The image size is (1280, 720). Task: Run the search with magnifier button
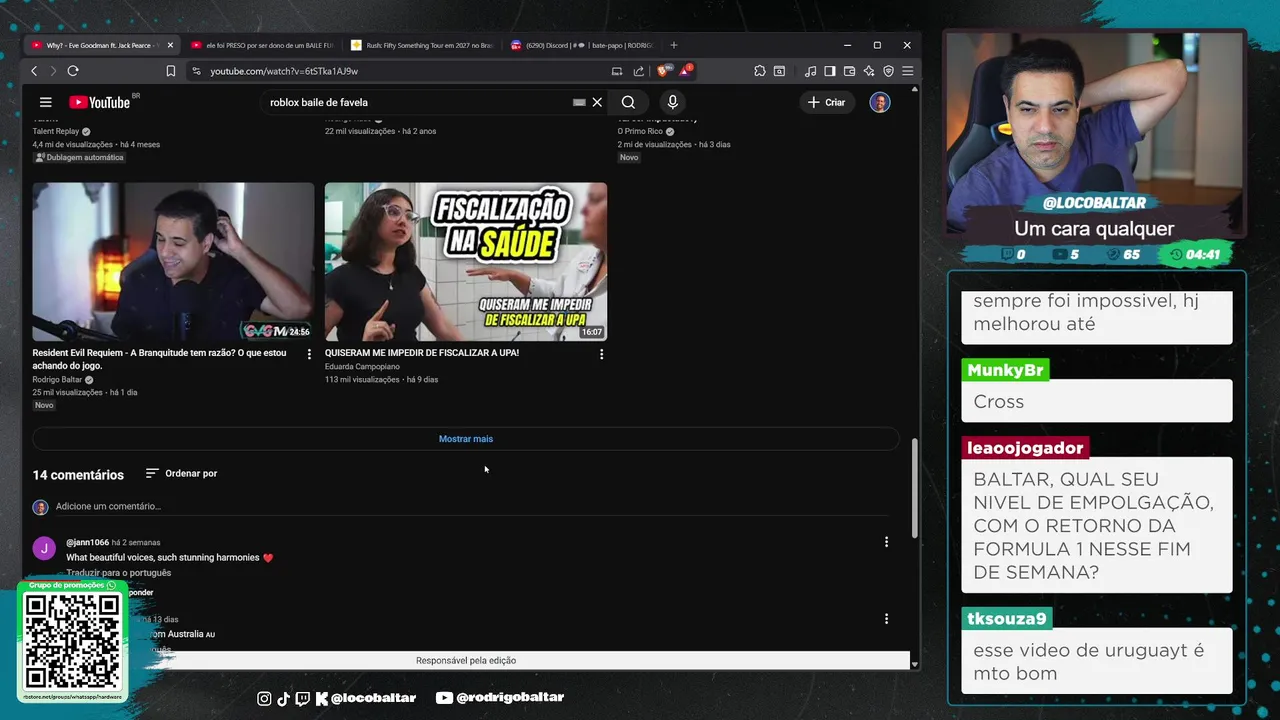point(628,102)
